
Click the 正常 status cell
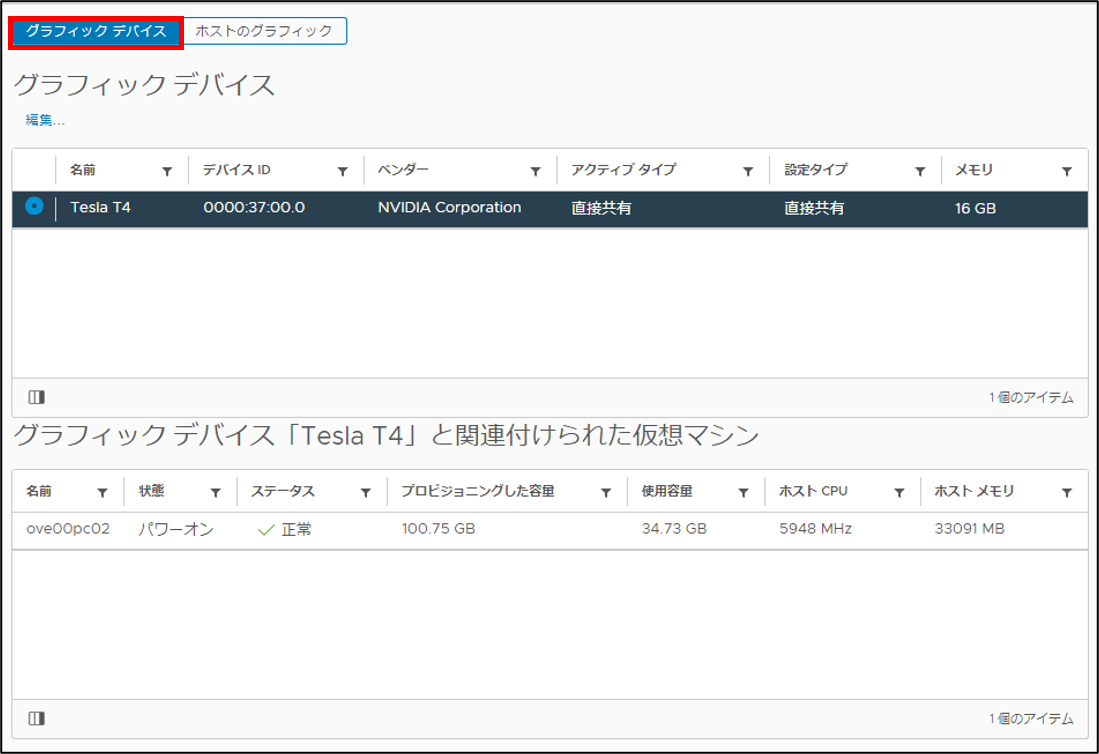(x=285, y=530)
